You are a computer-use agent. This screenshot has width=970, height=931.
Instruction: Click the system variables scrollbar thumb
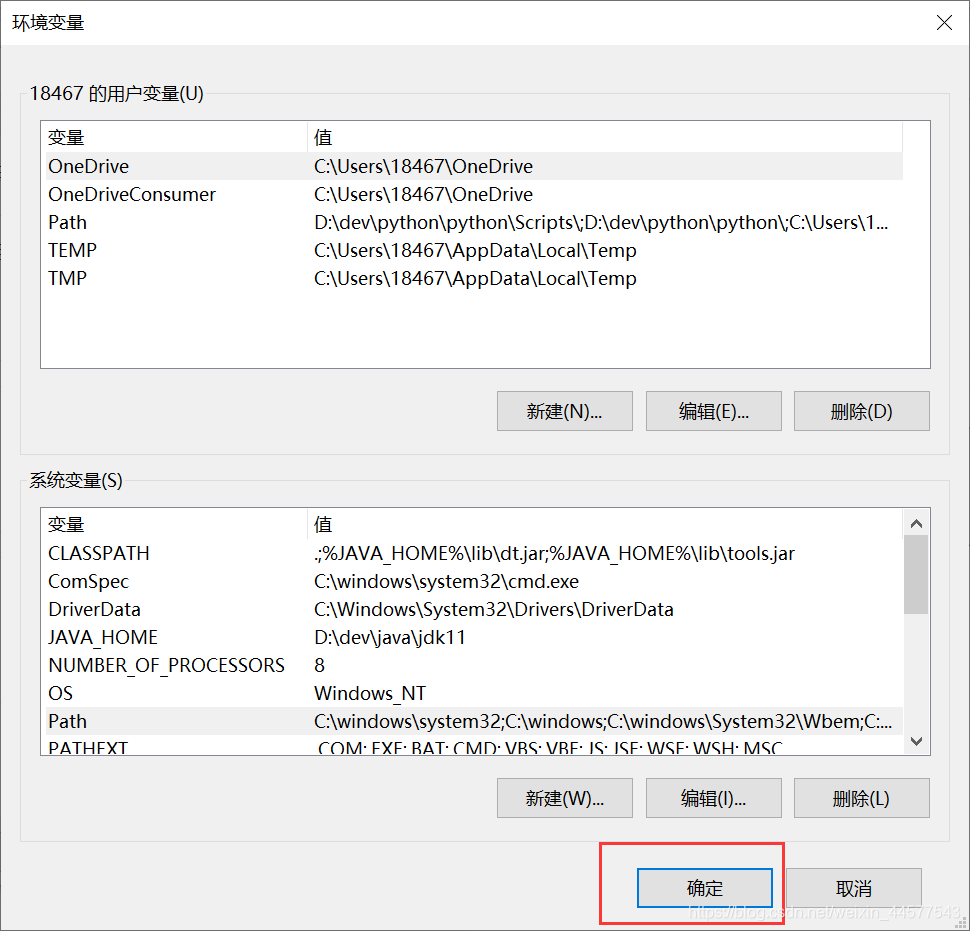916,575
